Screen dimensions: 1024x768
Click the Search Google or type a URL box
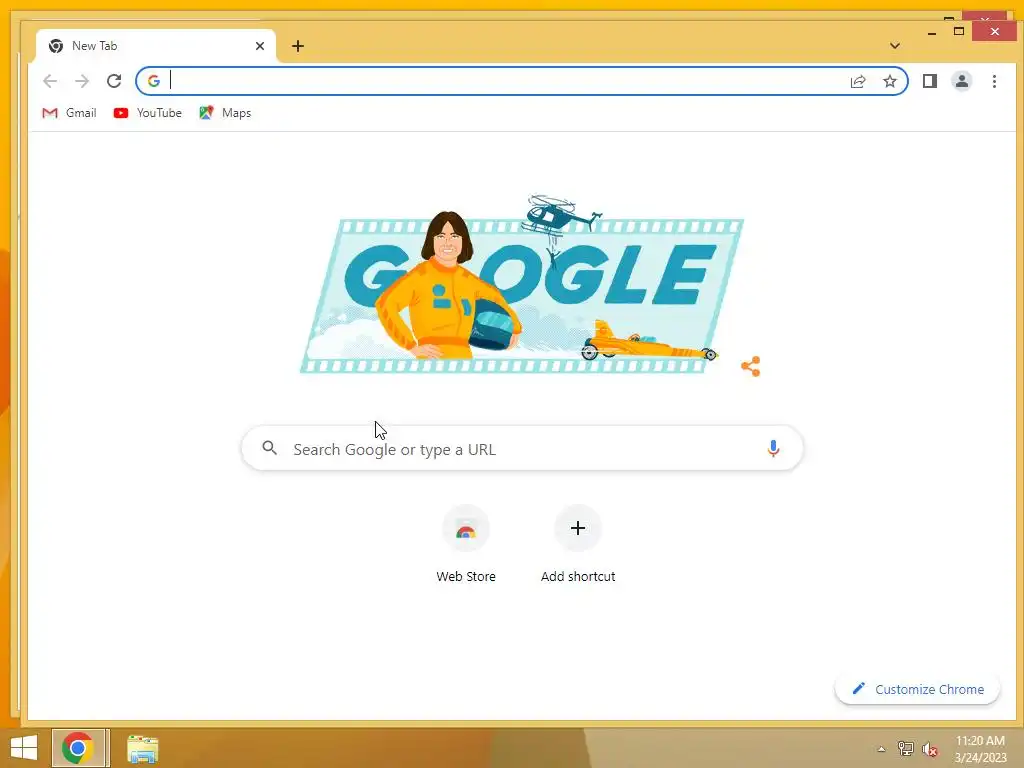click(x=522, y=449)
